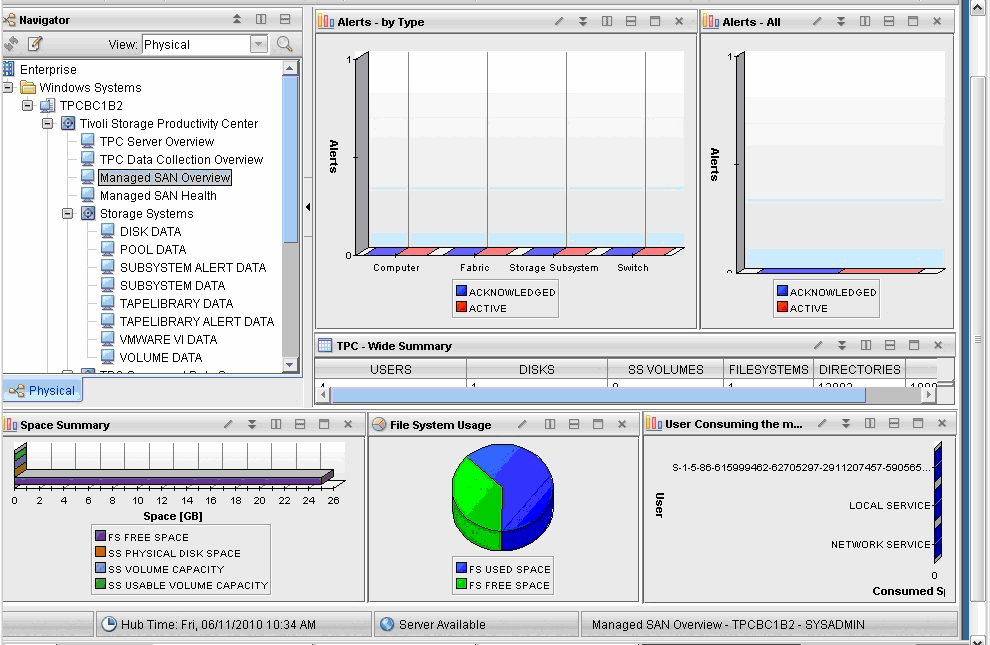Edit properties of Alerts - by Type view

[559, 21]
